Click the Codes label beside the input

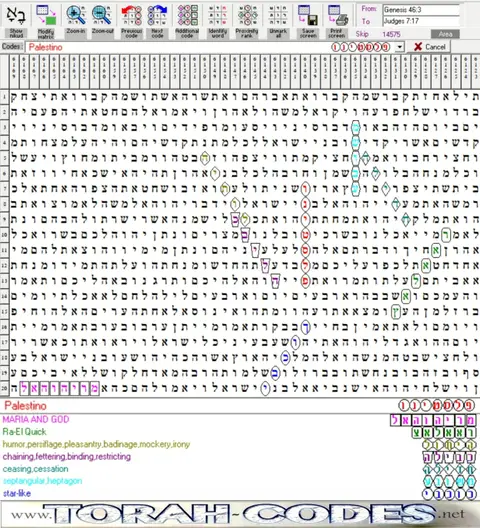pyautogui.click(x=12, y=46)
